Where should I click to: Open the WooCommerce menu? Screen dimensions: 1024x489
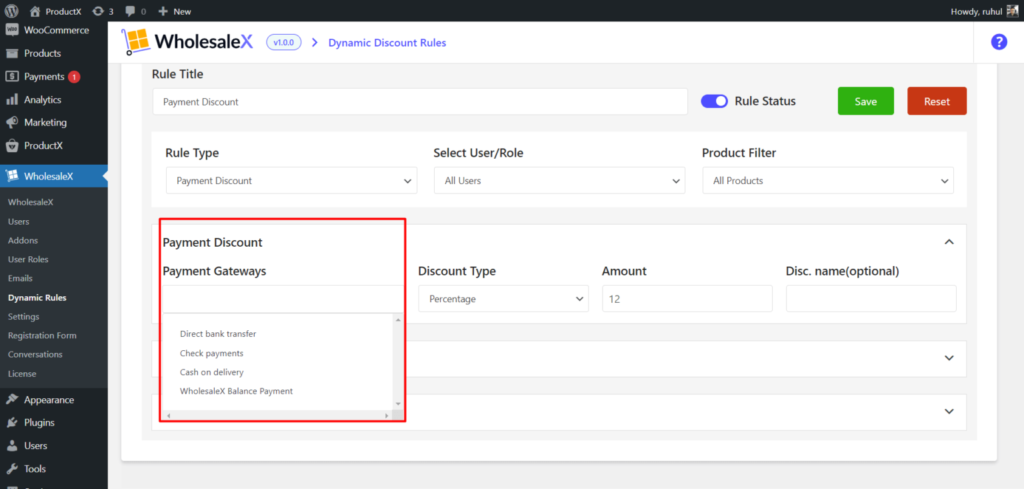coord(54,30)
